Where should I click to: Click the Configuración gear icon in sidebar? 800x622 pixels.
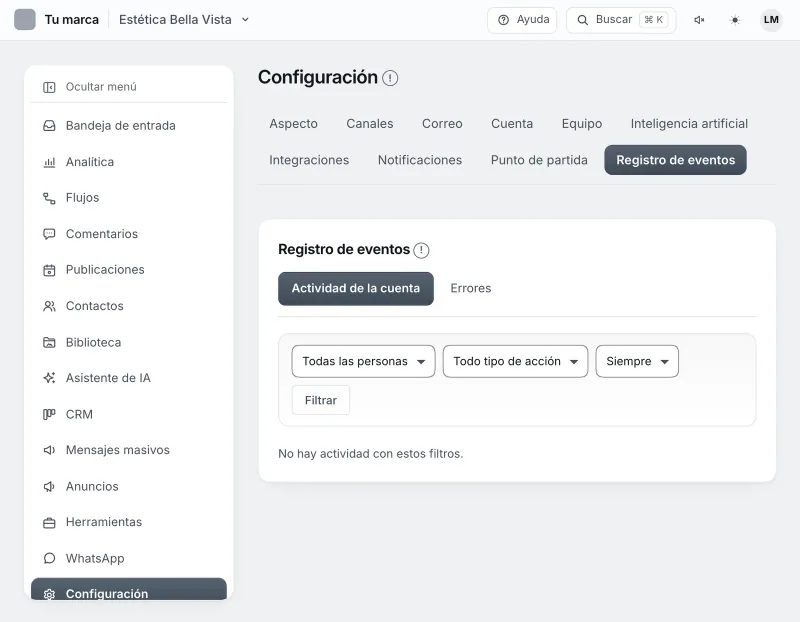pyautogui.click(x=49, y=594)
